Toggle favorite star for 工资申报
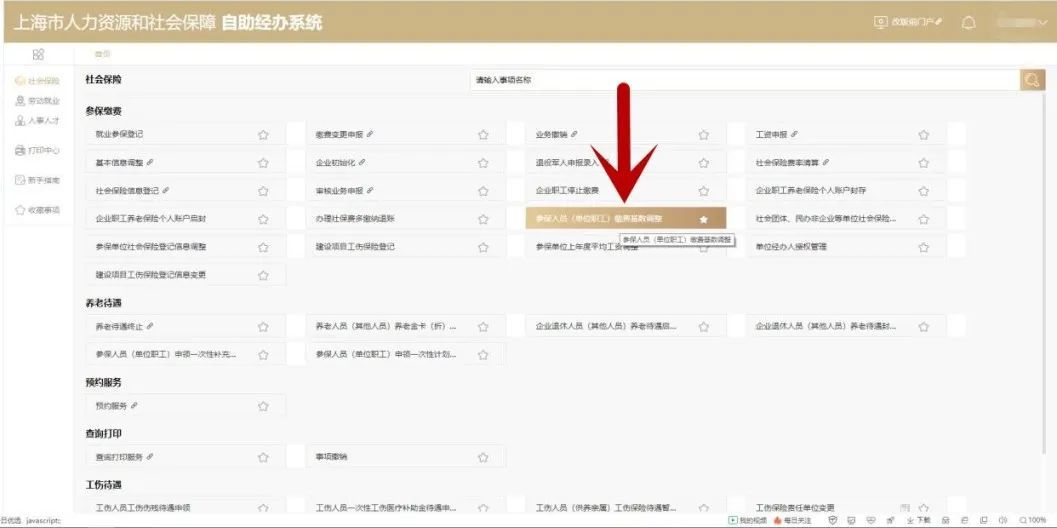 coord(923,134)
